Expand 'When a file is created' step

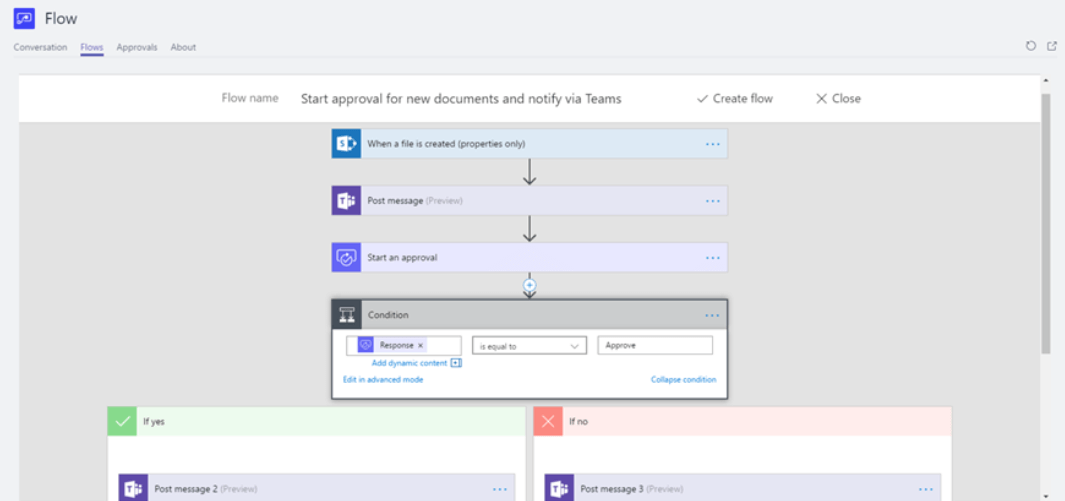click(x=530, y=144)
